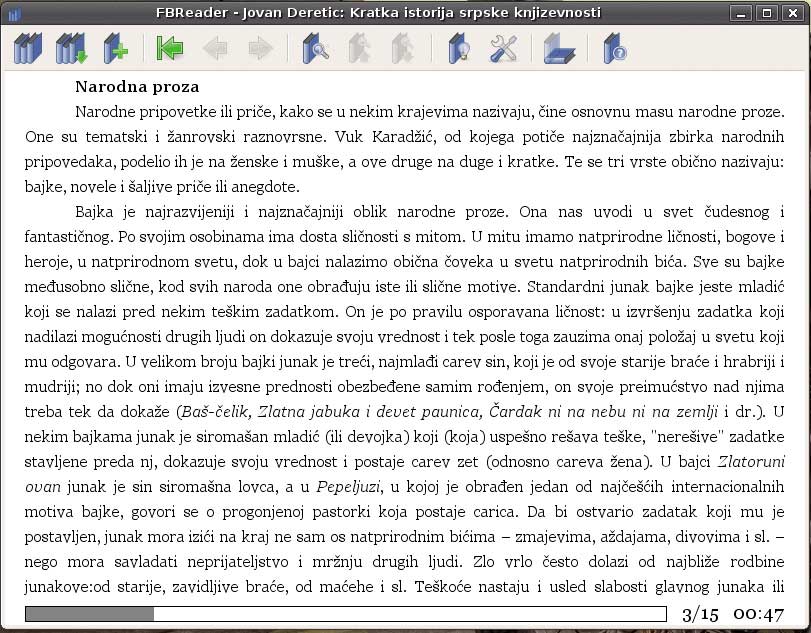Open help book with question mark icon

coord(614,49)
